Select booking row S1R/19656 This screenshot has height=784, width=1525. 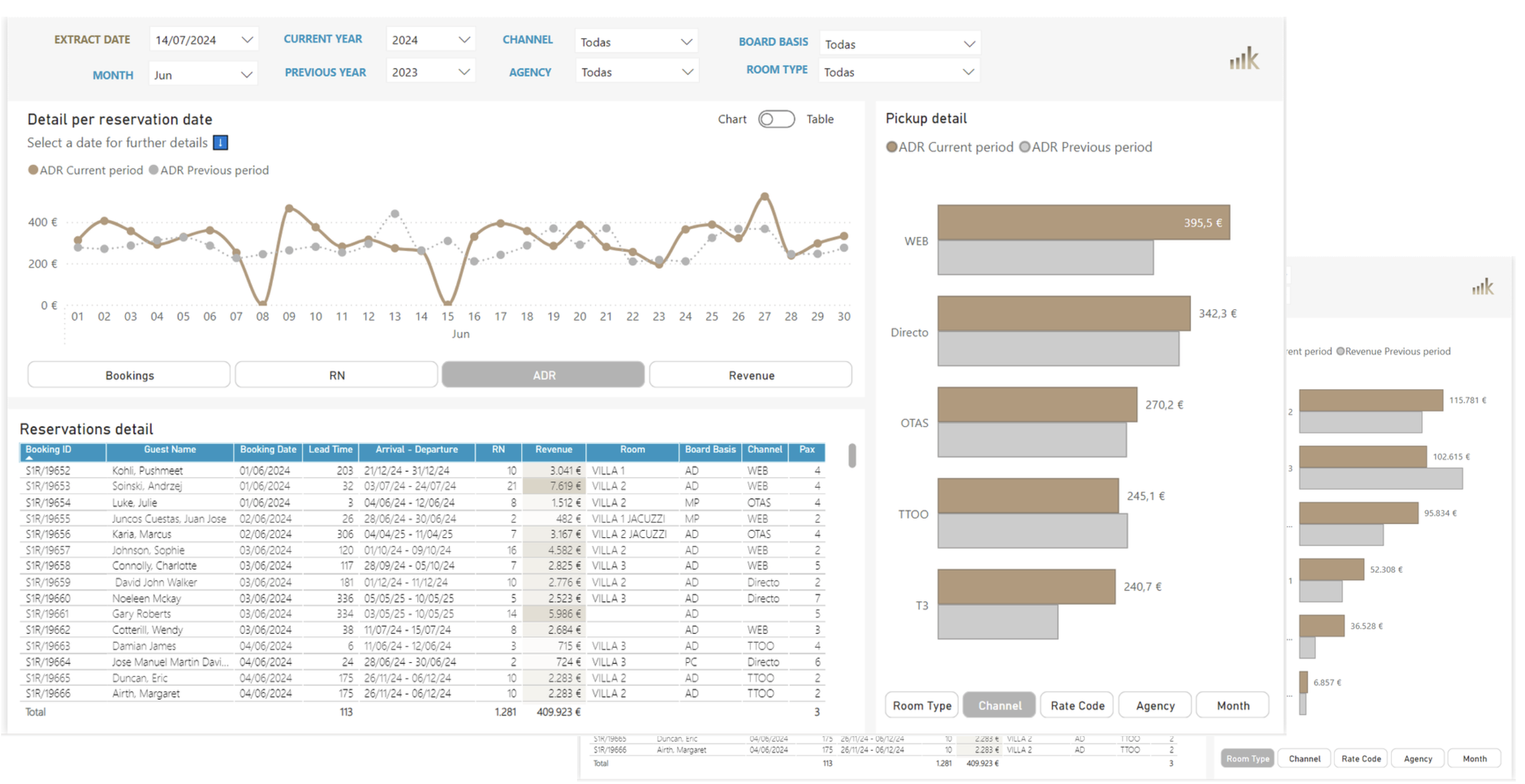pyautogui.click(x=422, y=534)
